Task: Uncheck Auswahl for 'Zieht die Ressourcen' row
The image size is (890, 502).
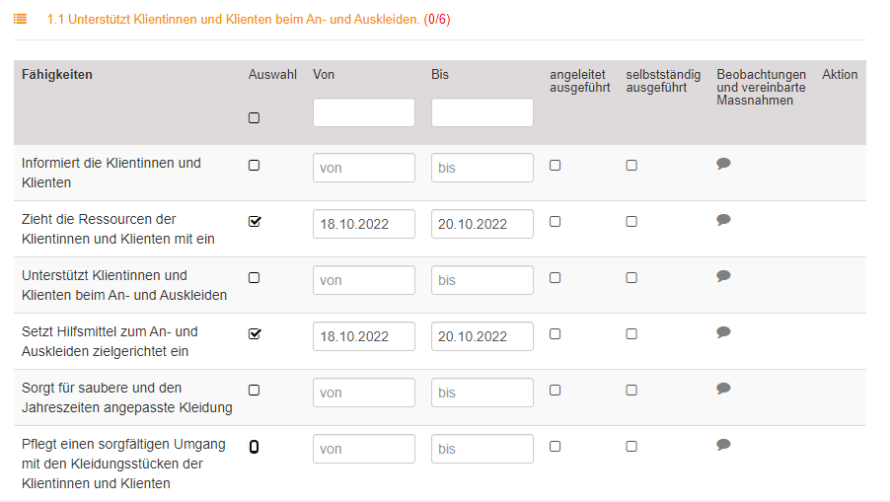Action: (x=254, y=222)
